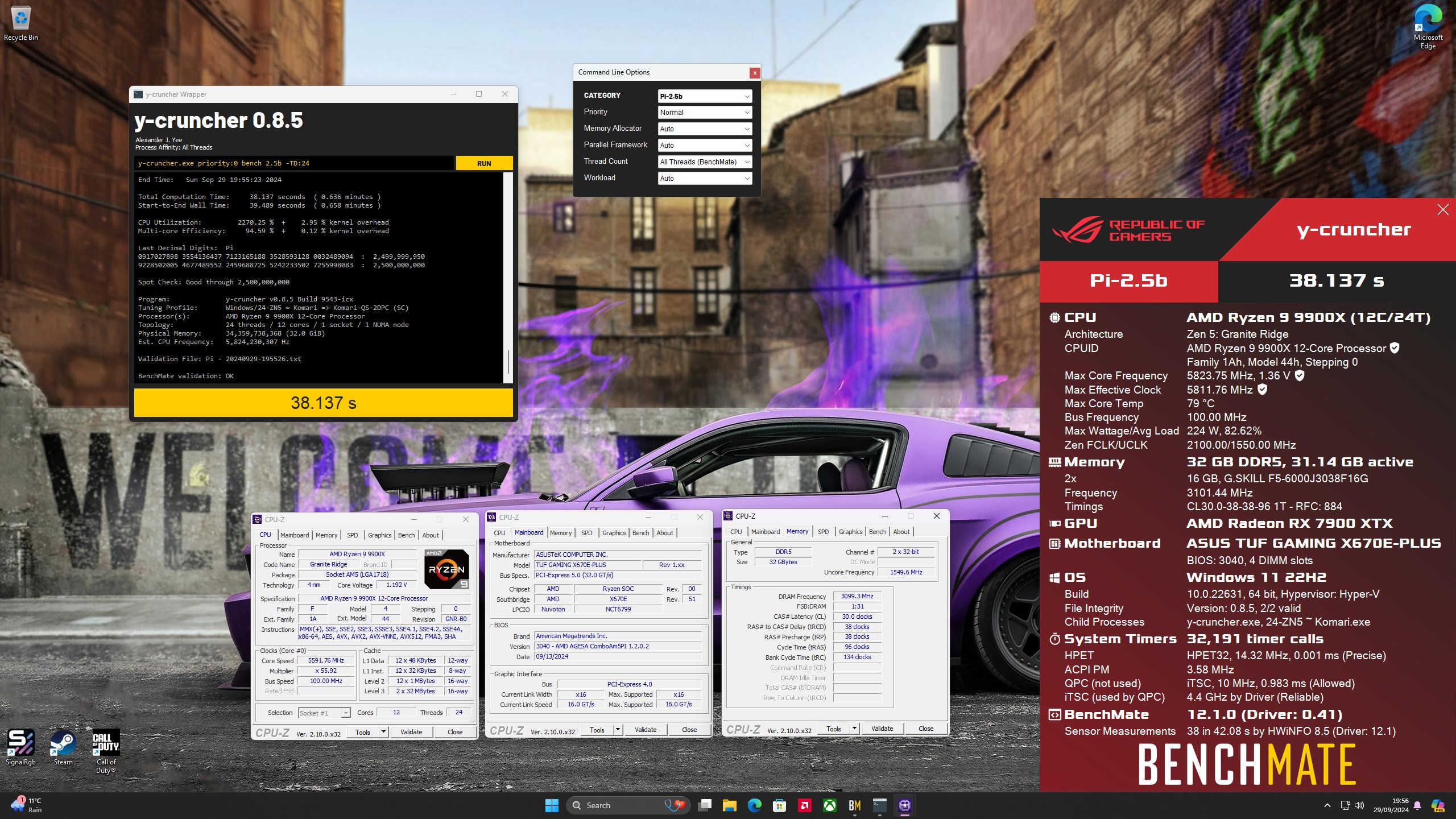Expand Tools arrow in Memory CPU-Z window

854,729
